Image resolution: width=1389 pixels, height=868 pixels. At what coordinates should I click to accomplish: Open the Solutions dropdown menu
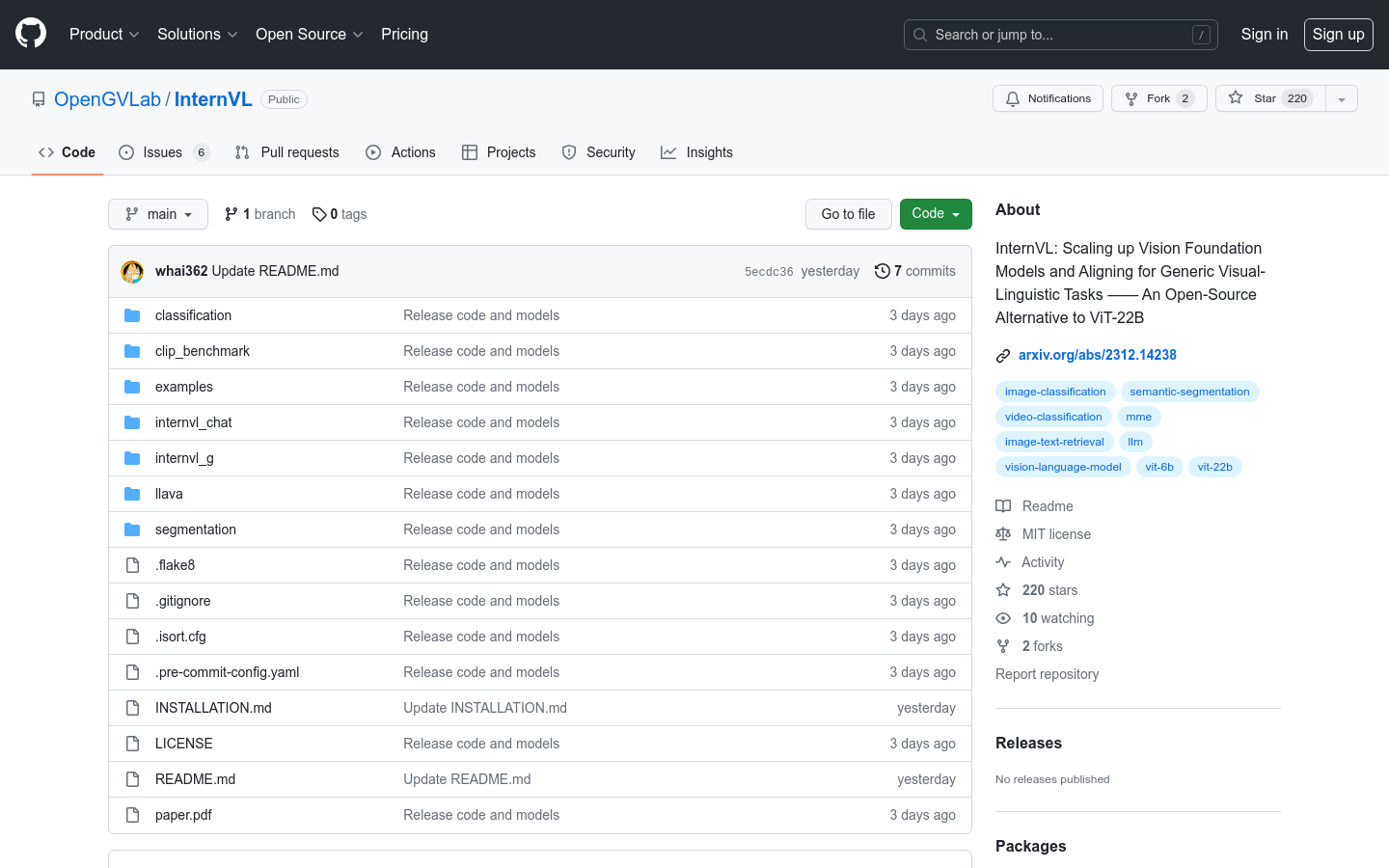(x=198, y=34)
